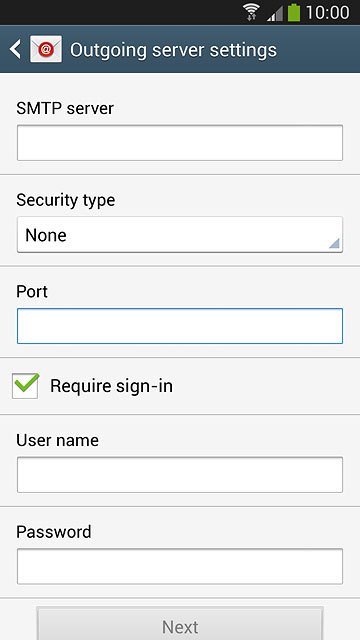The image size is (360, 640).
Task: Tap the 10:00 clock in status bar
Action: pyautogui.click(x=327, y=13)
